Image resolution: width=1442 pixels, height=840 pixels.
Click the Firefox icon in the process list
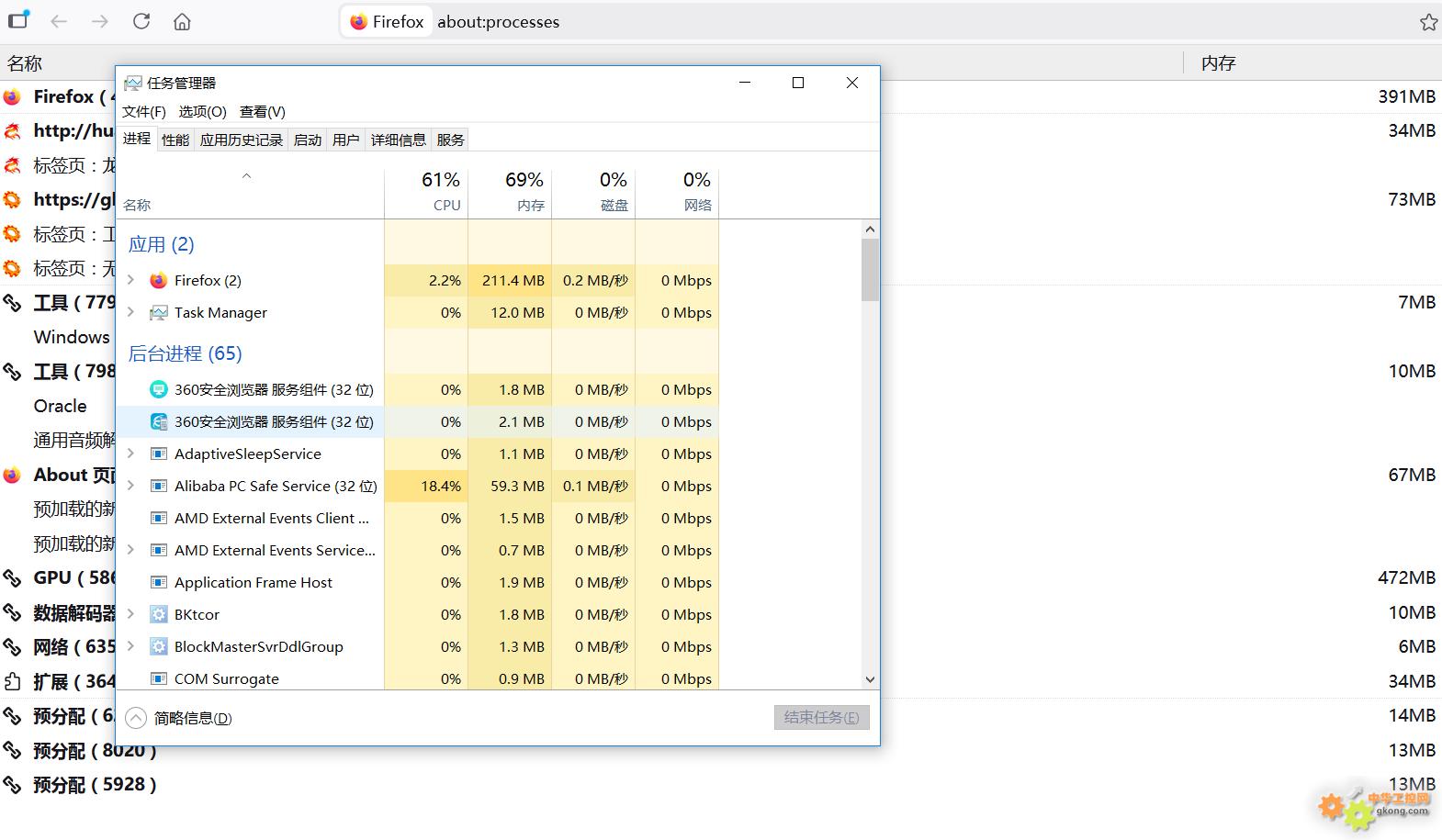(159, 281)
